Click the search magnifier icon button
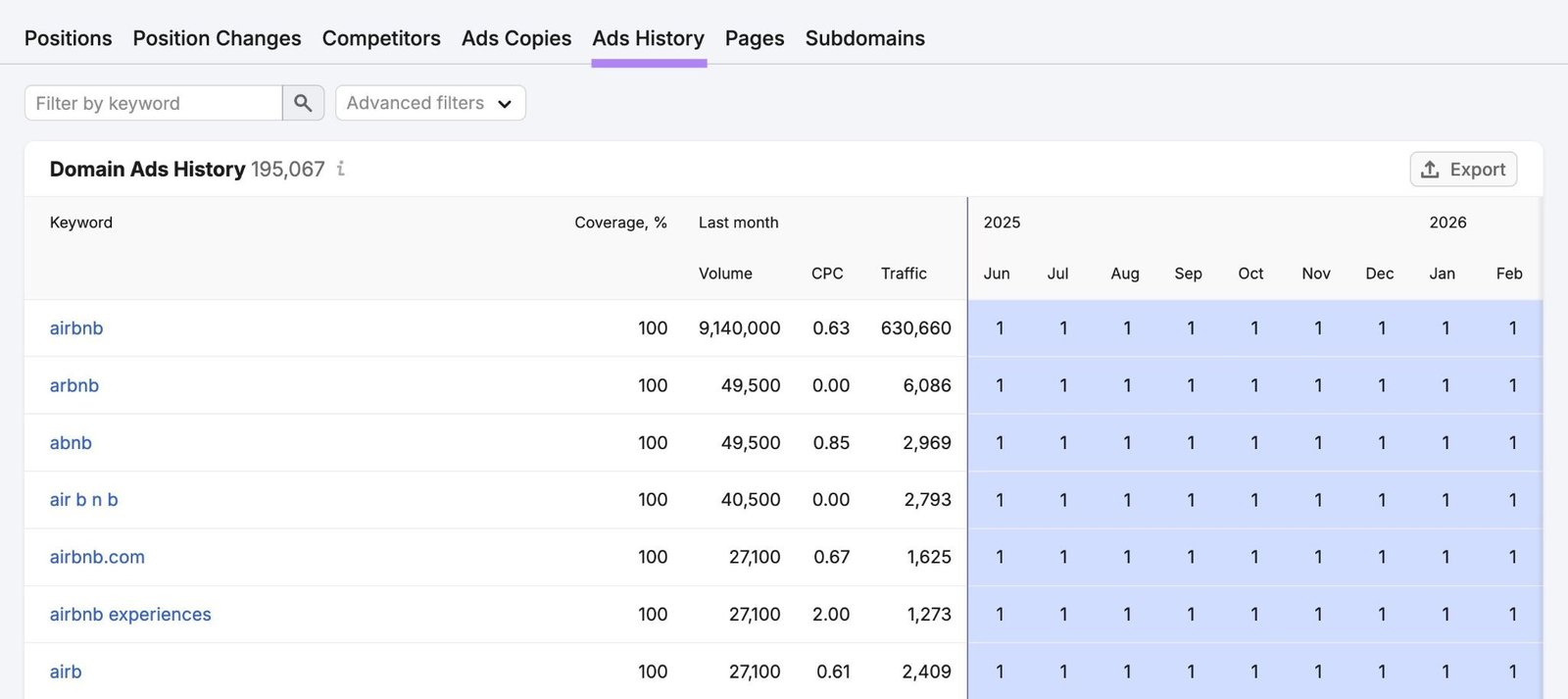The width and height of the screenshot is (1568, 699). [x=303, y=103]
